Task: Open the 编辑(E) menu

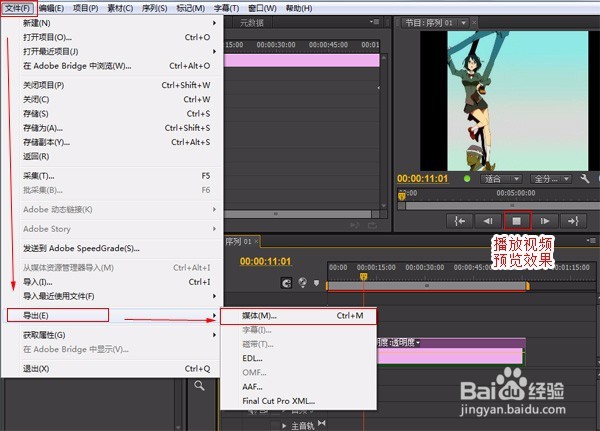Action: click(51, 8)
